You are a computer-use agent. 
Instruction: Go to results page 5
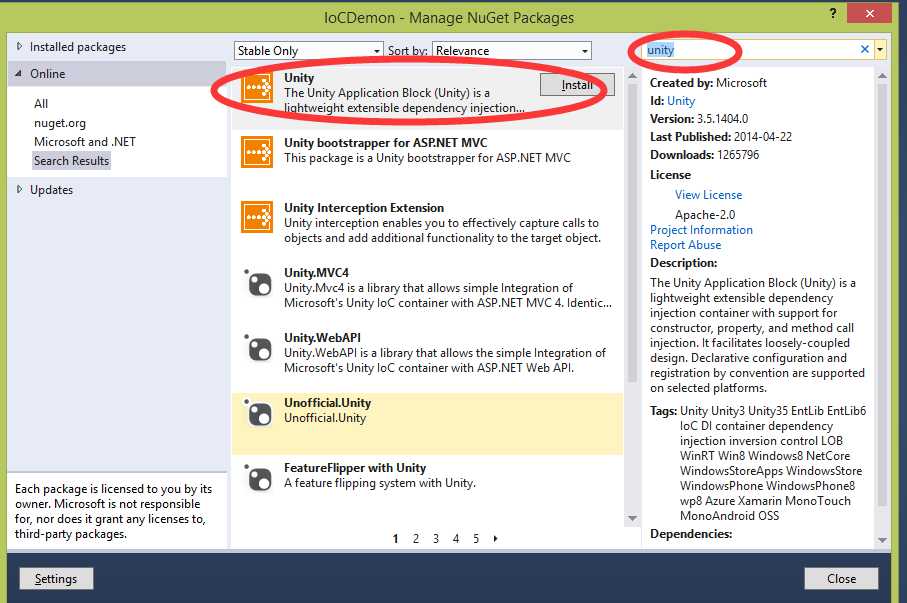[475, 539]
